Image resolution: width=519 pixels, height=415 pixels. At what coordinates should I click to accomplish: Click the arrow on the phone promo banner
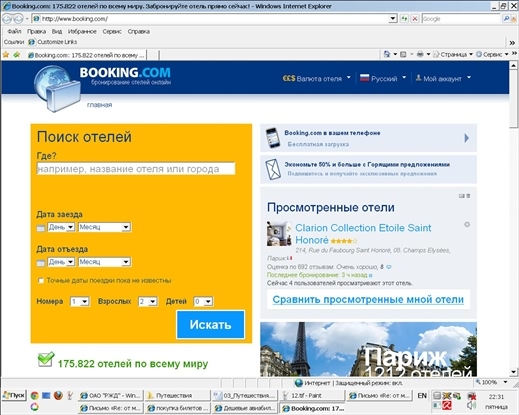(467, 138)
